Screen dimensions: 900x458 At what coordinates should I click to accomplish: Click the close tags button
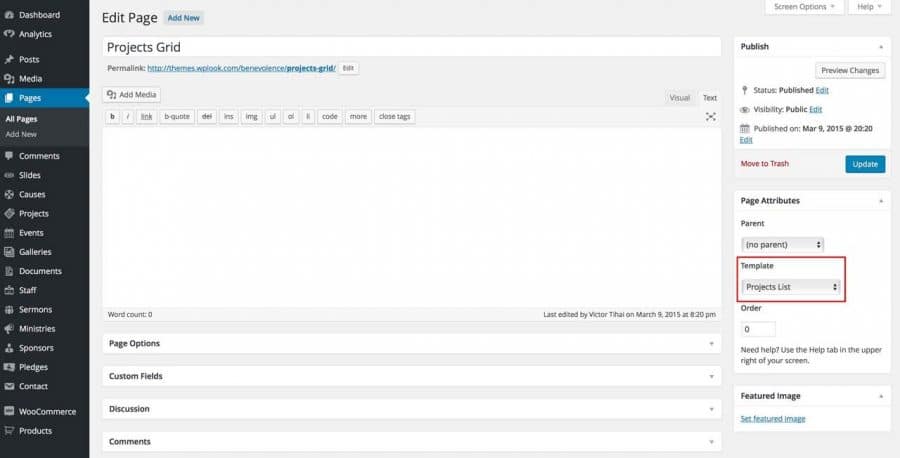(x=394, y=117)
